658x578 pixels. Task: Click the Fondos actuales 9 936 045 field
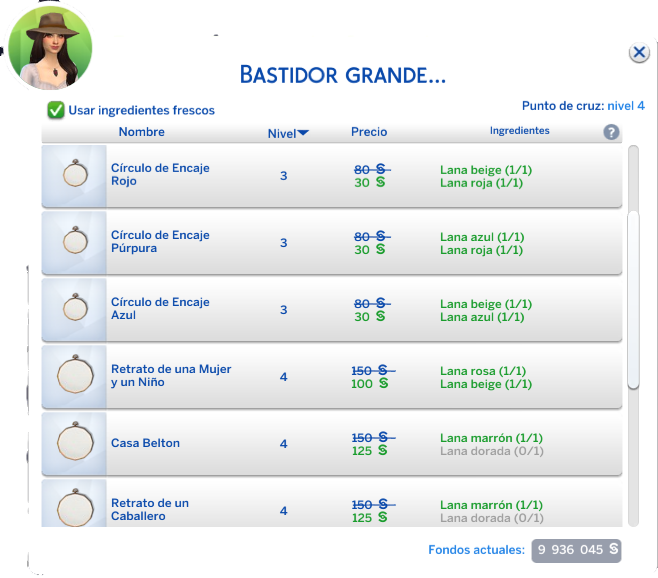(x=576, y=550)
